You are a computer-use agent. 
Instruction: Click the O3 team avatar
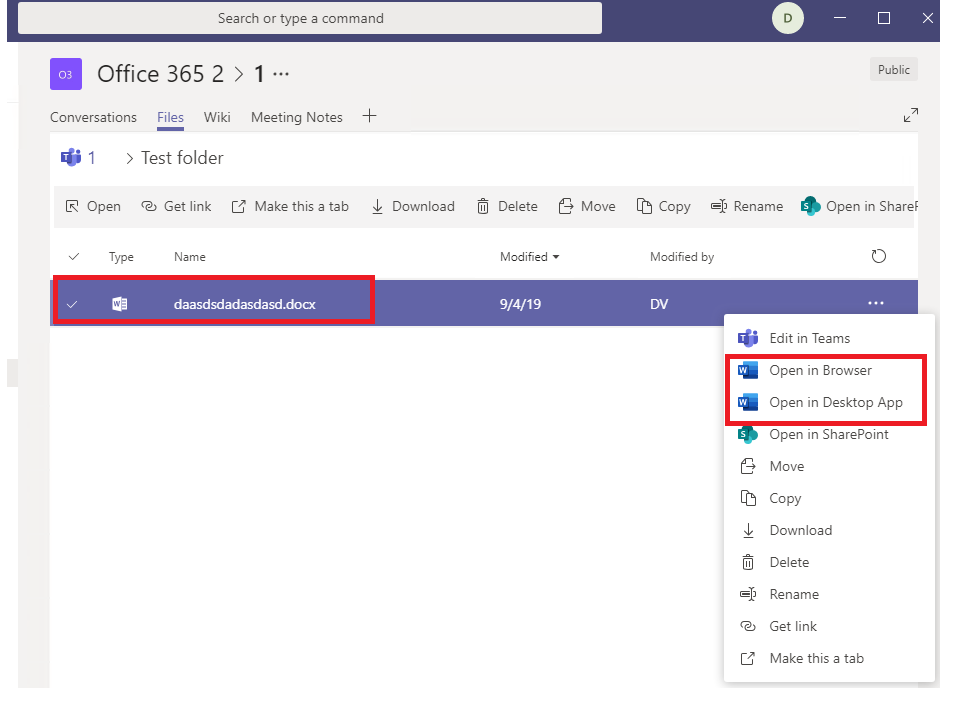[x=66, y=74]
